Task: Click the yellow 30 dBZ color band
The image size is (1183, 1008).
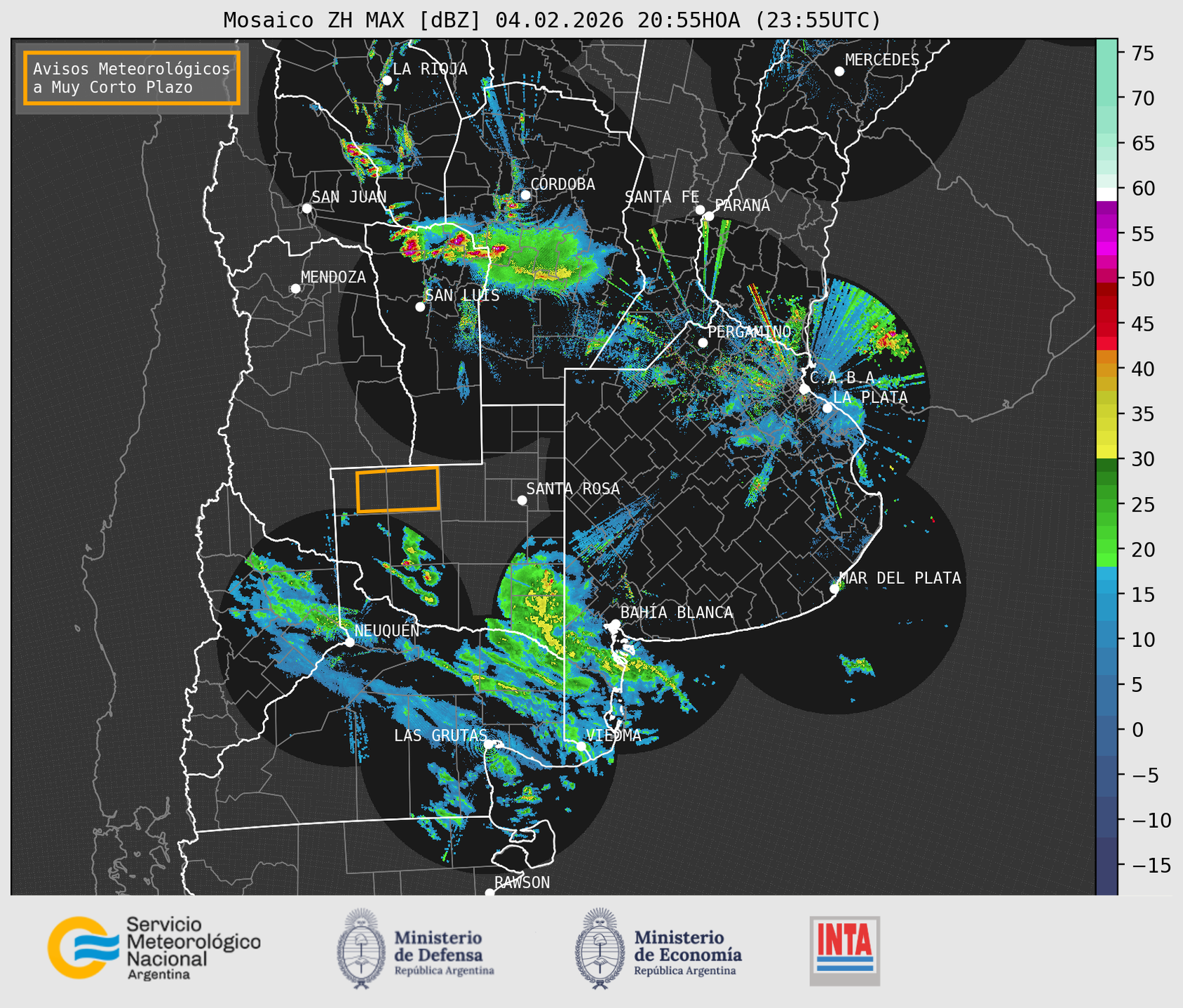Action: 1107,453
